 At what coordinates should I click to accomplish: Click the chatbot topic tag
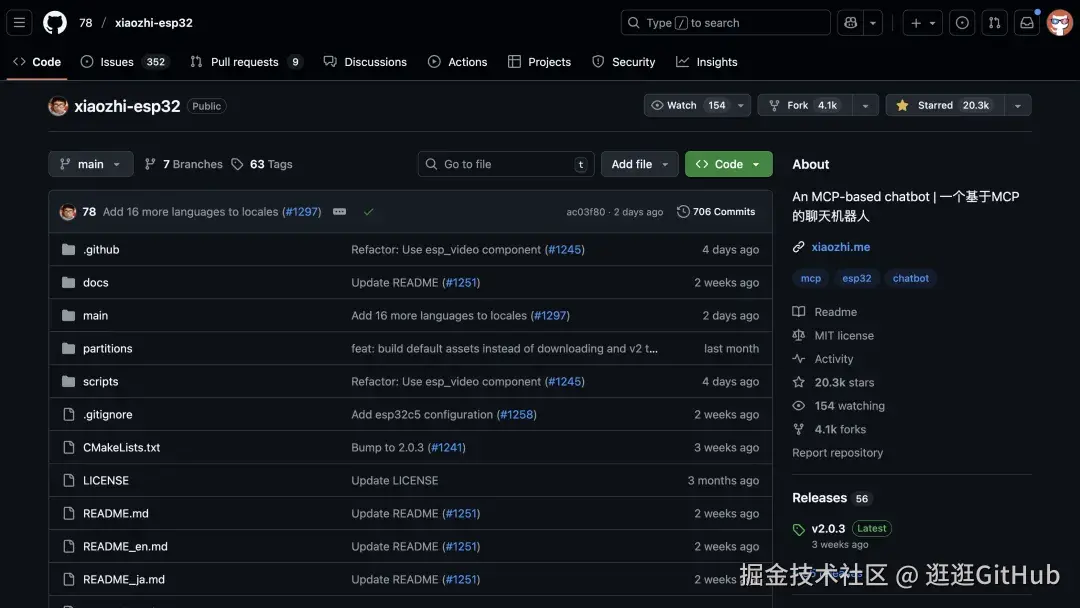pyautogui.click(x=911, y=278)
